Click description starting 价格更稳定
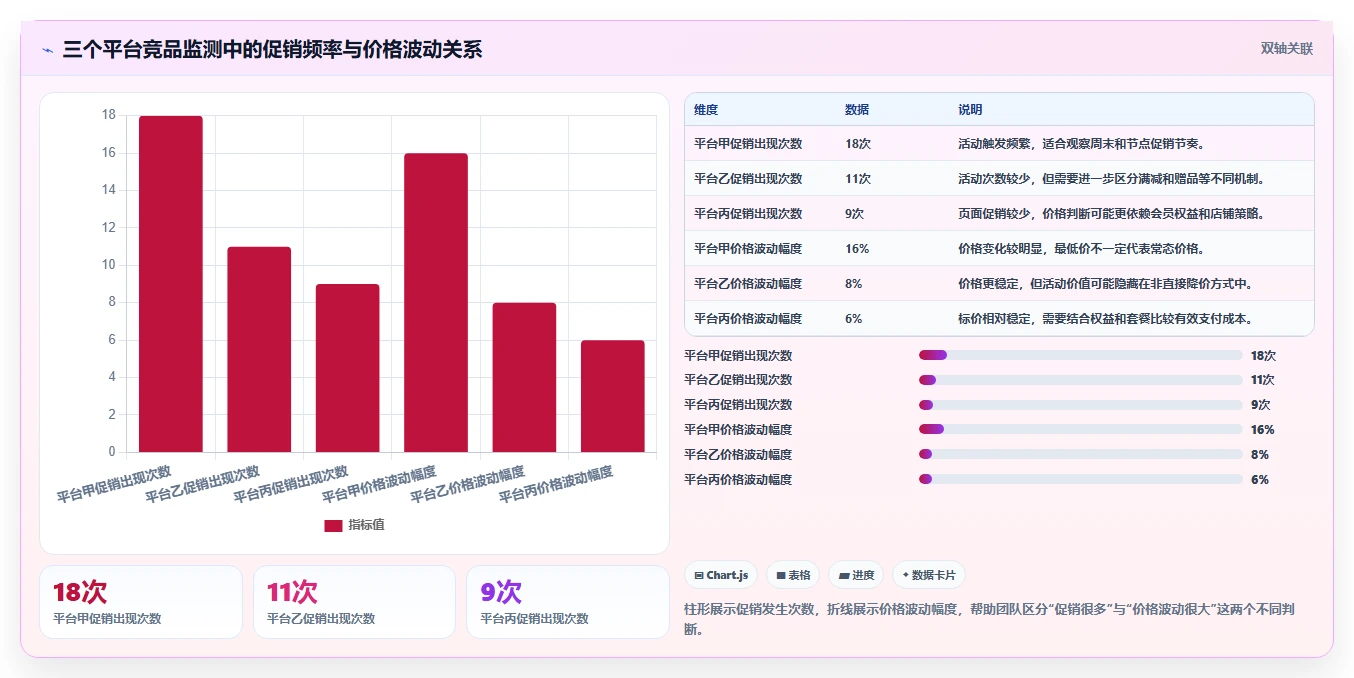The width and height of the screenshot is (1354, 678). tap(1105, 284)
